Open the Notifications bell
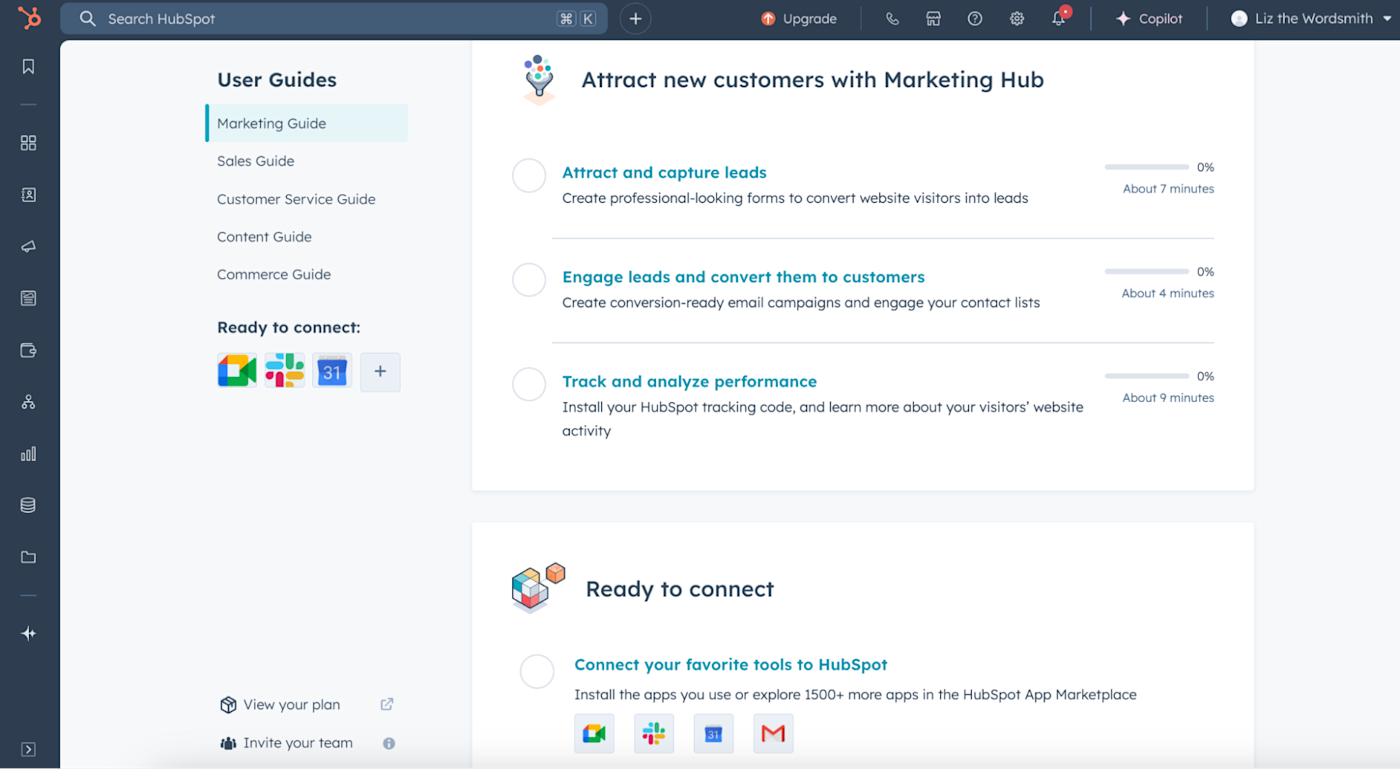This screenshot has height=769, width=1400. pos(1059,18)
